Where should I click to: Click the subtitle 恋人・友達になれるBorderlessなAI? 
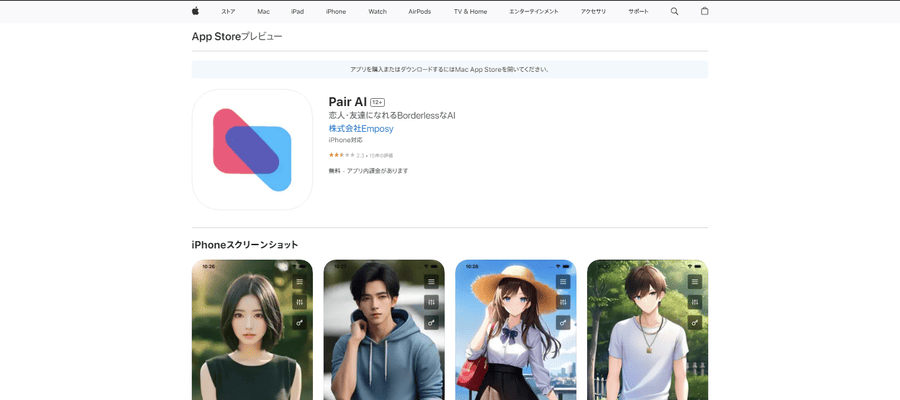click(x=392, y=116)
